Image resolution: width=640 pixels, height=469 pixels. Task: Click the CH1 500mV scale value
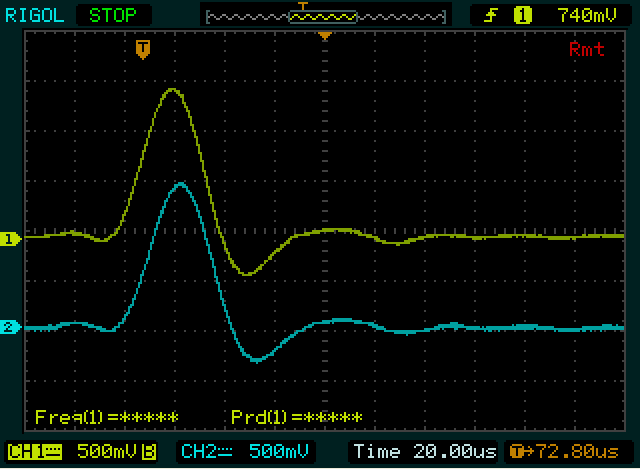coord(107,451)
